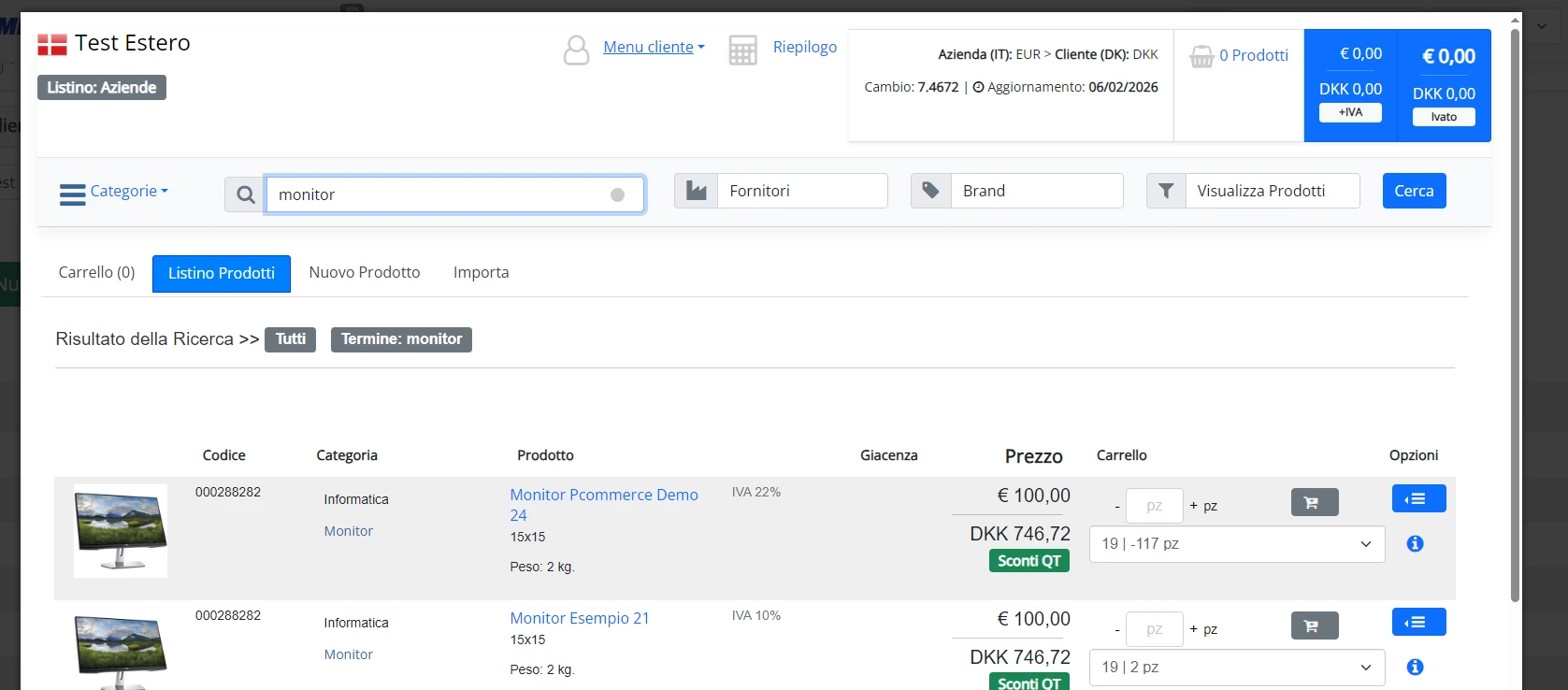Open the Monitor Esempio 21 product link

tap(579, 618)
